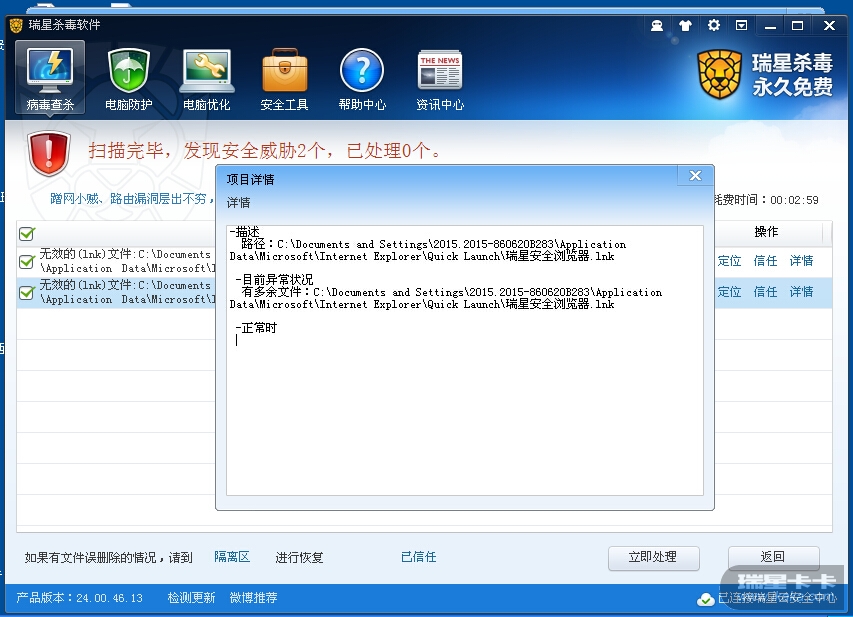Click the Rising shield icon in title bar
Image resolution: width=853 pixels, height=617 pixels.
click(x=16, y=25)
